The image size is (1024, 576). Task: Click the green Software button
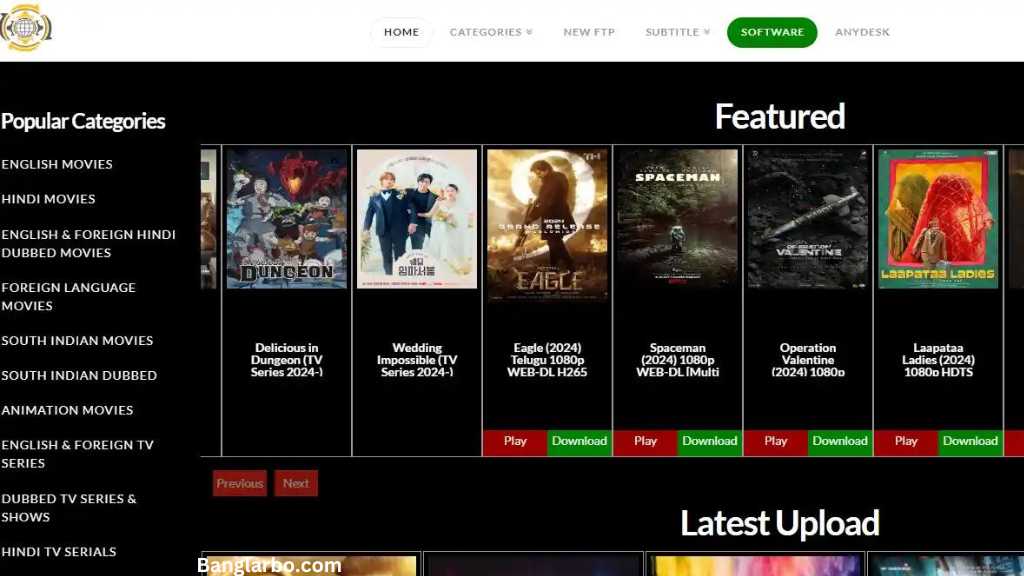coord(772,32)
